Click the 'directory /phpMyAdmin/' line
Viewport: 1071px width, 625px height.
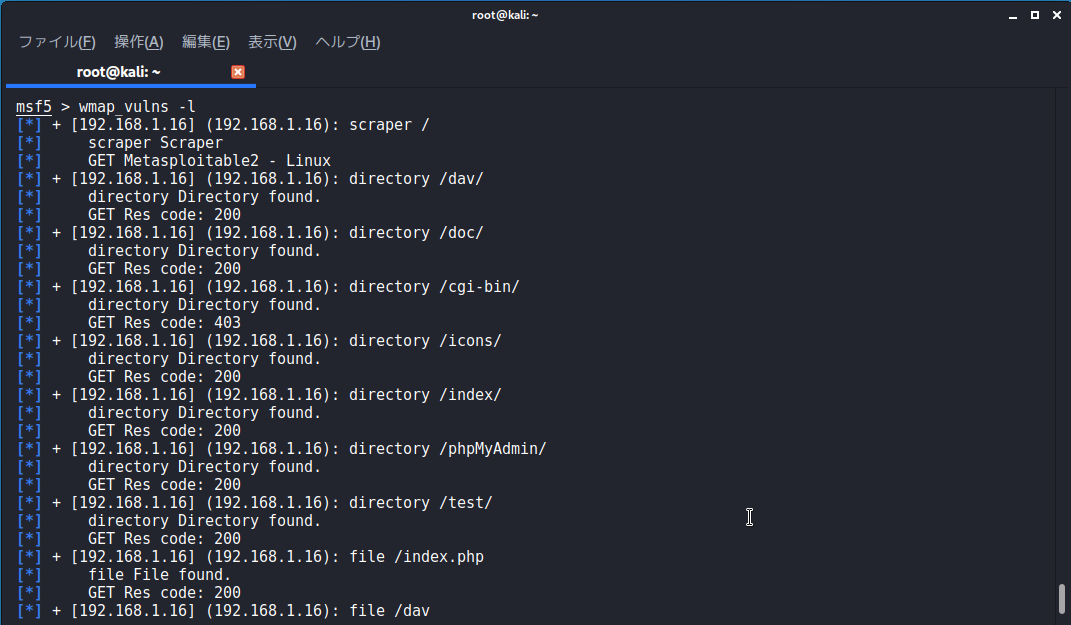281,449
